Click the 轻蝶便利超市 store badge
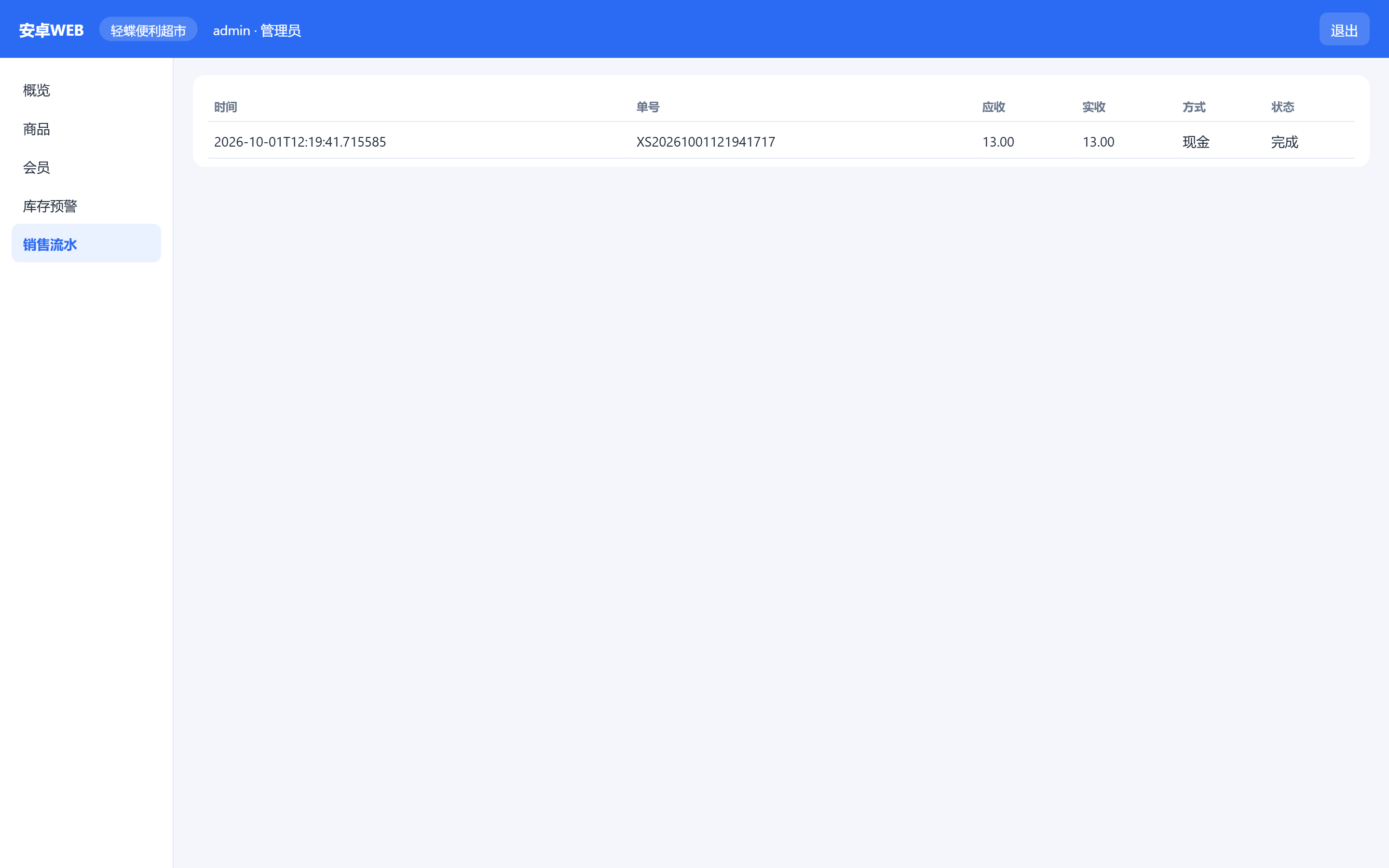Viewport: 1389px width, 868px height. pyautogui.click(x=148, y=29)
